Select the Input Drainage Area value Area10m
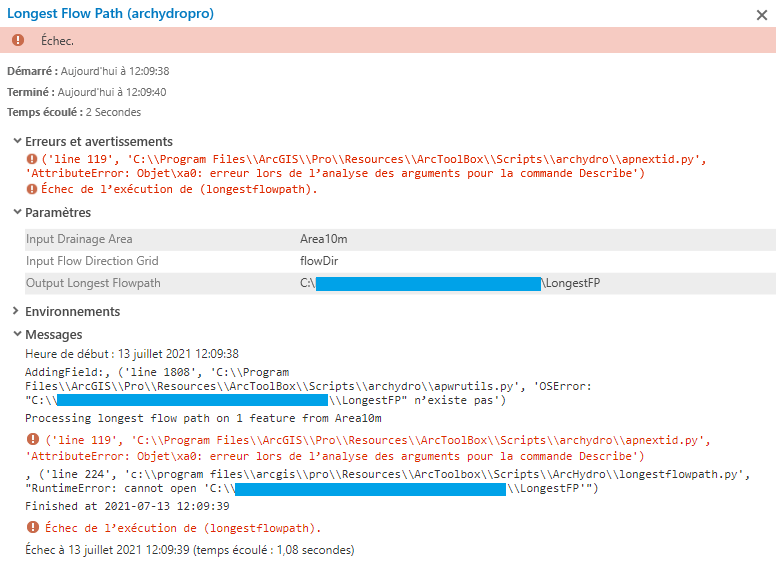 (x=324, y=239)
